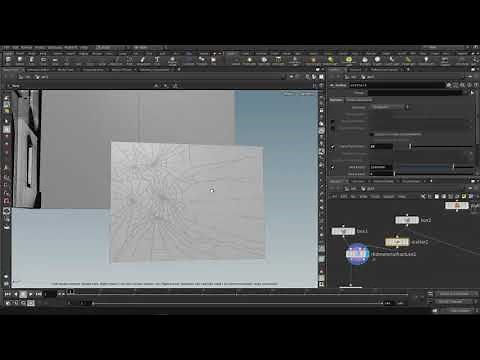This screenshot has height=360, width=480.
Task: Open the main Windows menu
Action: 55,48
